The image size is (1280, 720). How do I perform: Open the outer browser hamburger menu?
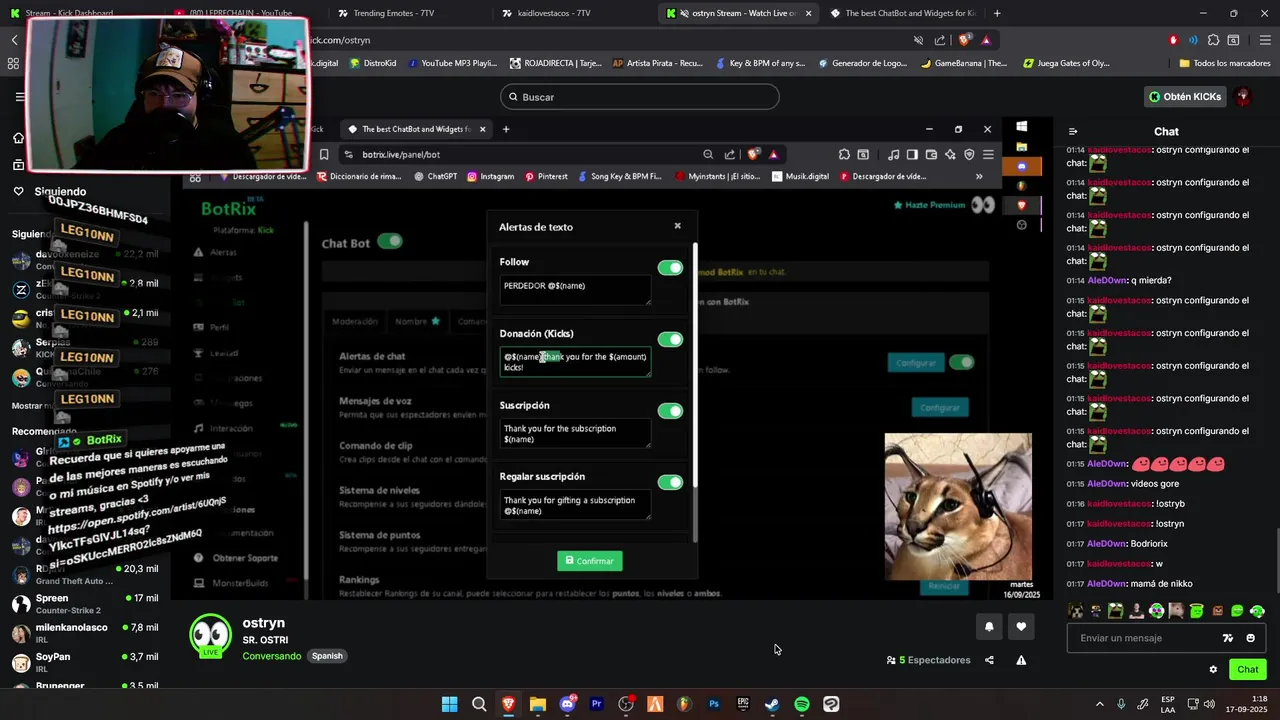(x=1265, y=40)
